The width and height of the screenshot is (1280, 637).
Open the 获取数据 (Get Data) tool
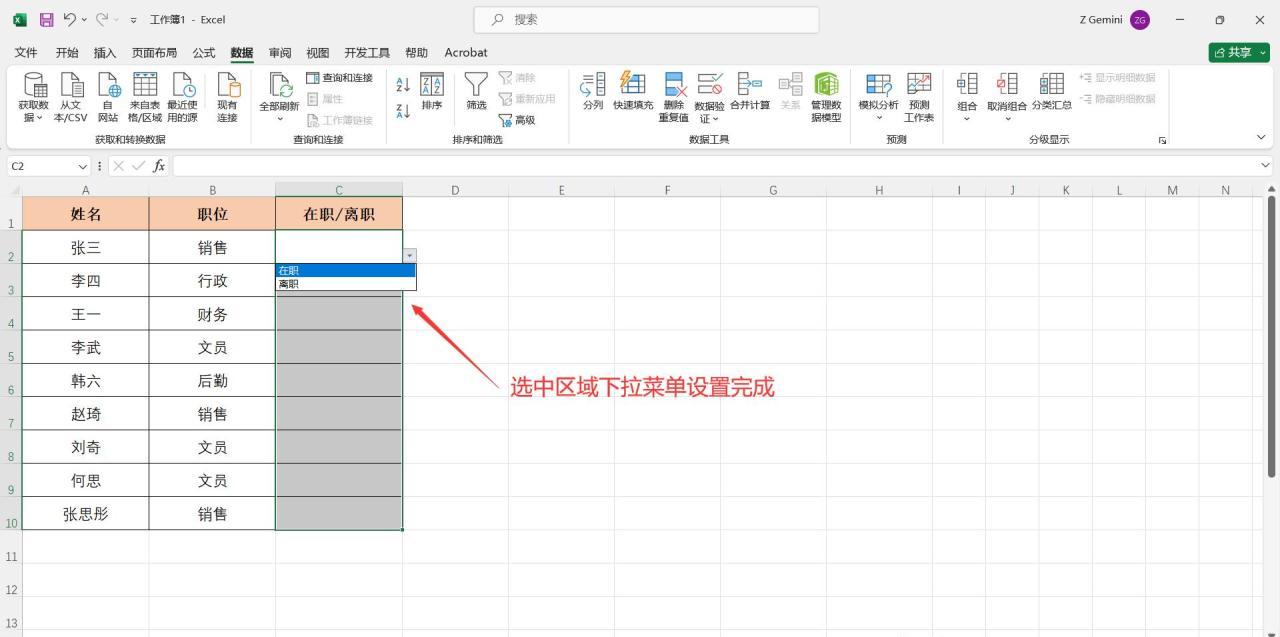(33, 97)
